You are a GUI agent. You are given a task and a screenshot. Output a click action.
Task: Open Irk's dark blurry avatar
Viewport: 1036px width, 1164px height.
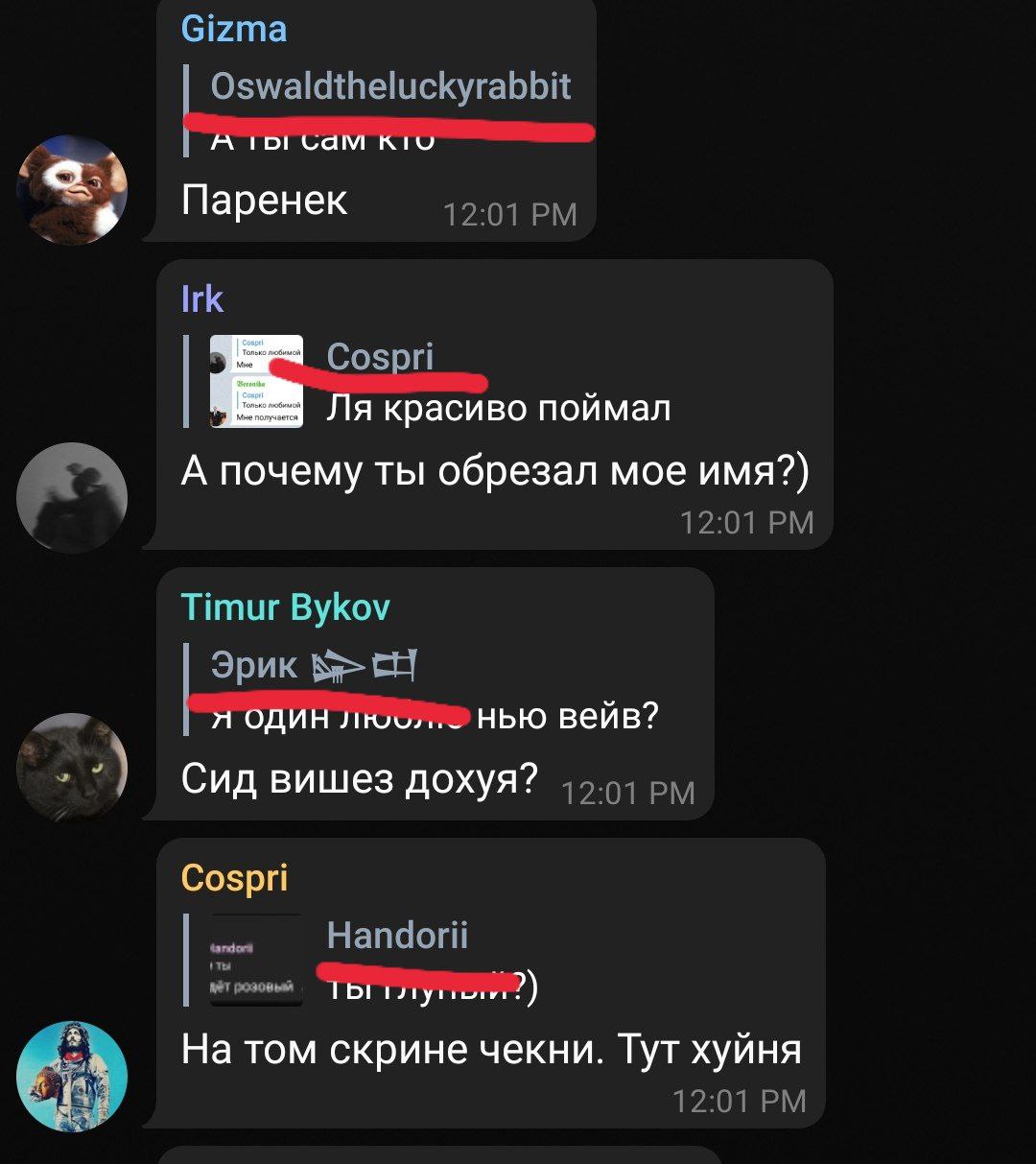coord(72,497)
